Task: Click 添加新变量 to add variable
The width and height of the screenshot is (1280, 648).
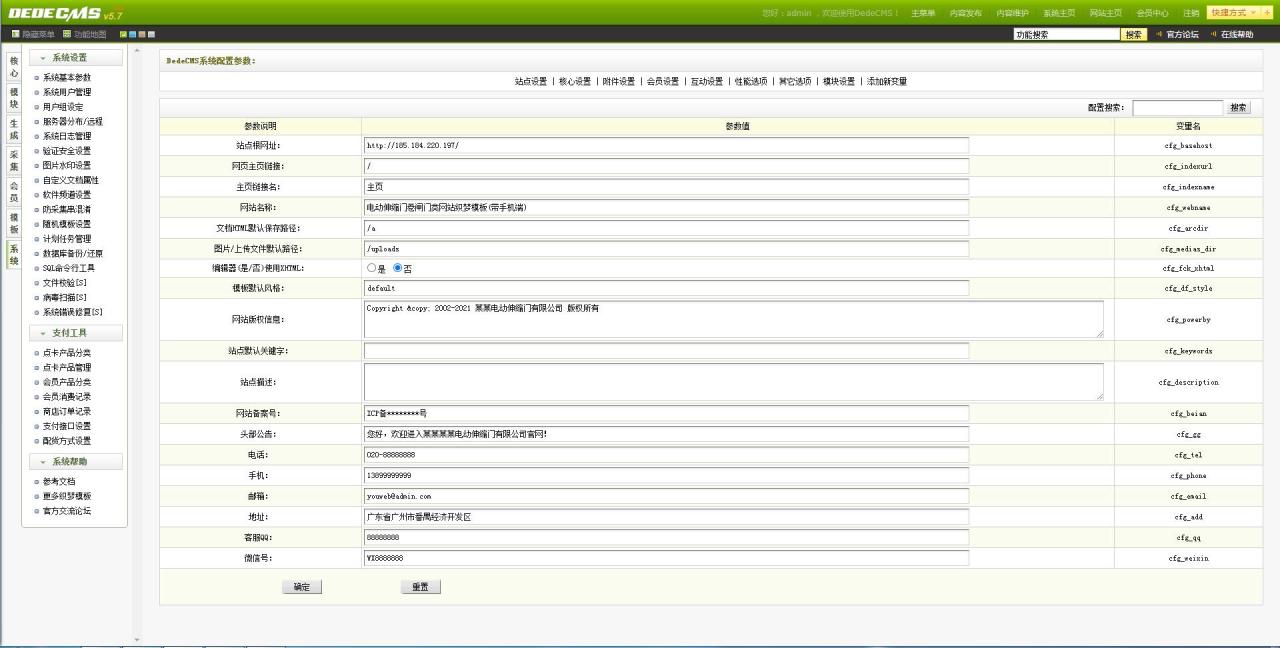Action: [887, 81]
